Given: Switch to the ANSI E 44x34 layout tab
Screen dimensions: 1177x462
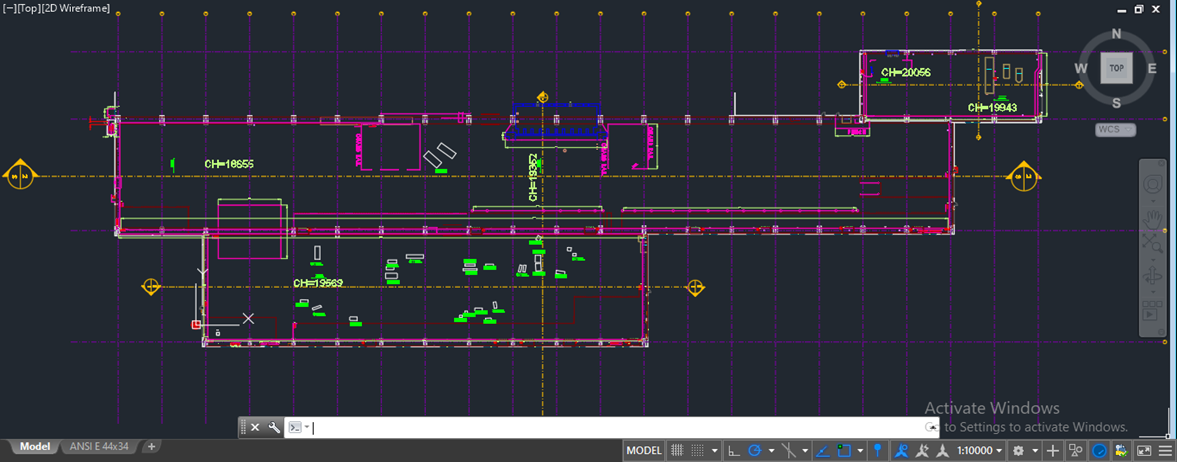Looking at the screenshot, I should 97,447.
